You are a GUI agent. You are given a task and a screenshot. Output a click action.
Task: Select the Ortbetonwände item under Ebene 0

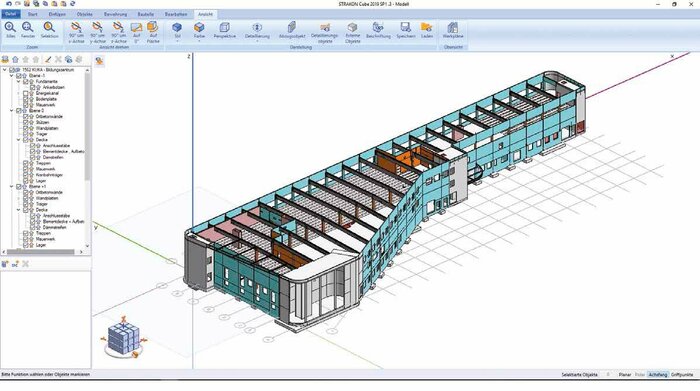tap(49, 116)
